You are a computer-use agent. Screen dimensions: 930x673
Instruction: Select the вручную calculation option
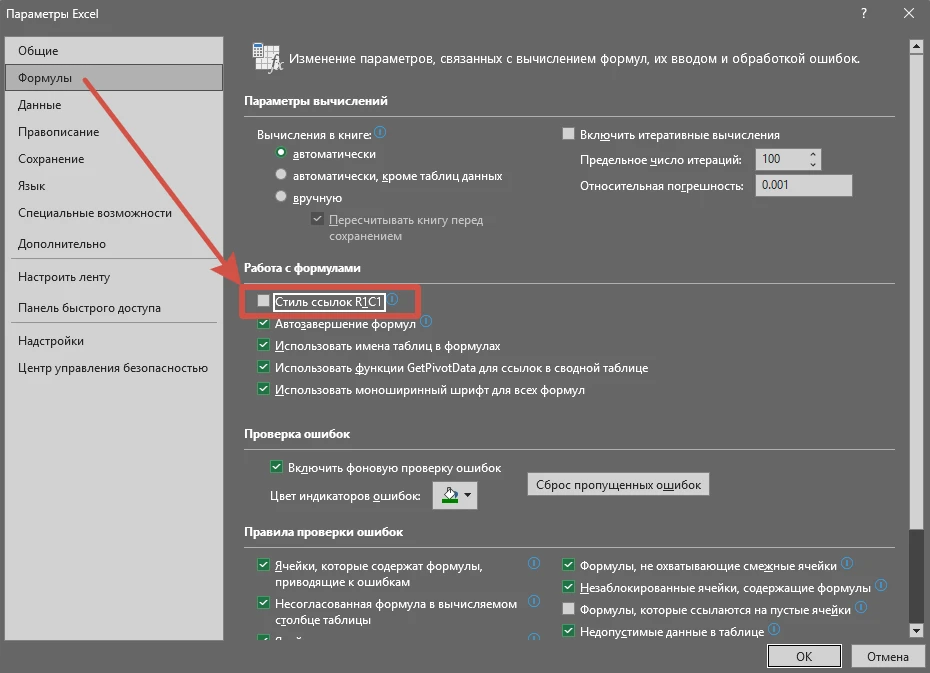(281, 196)
